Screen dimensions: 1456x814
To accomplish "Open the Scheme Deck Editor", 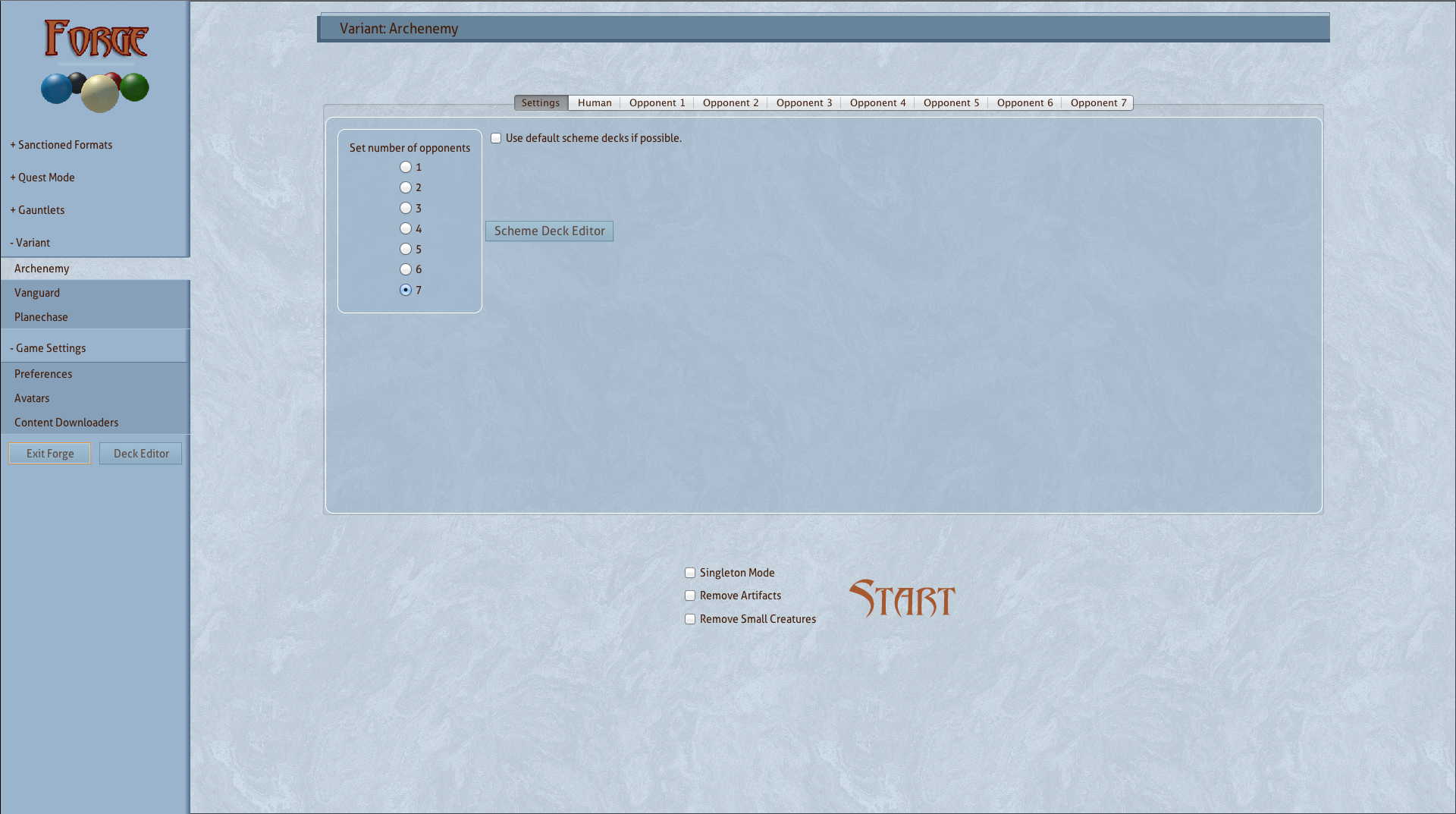I will 549,231.
